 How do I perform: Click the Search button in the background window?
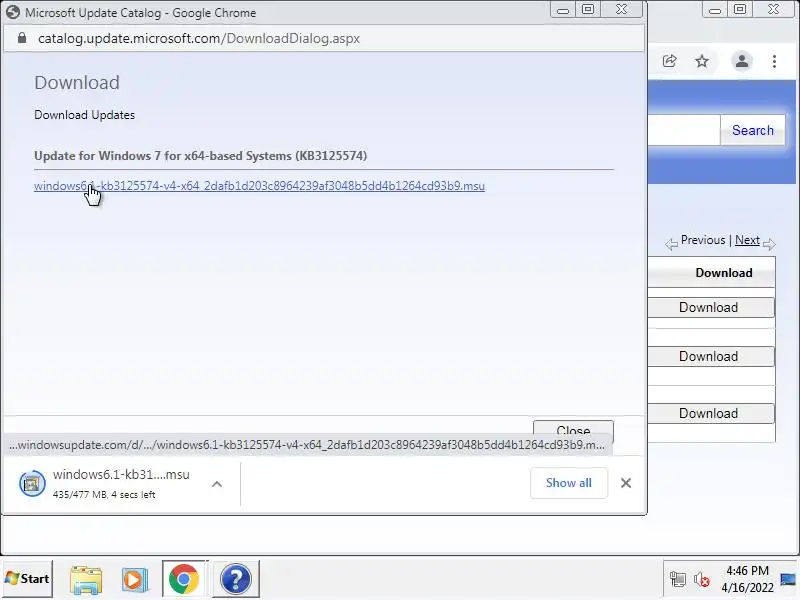(x=753, y=130)
